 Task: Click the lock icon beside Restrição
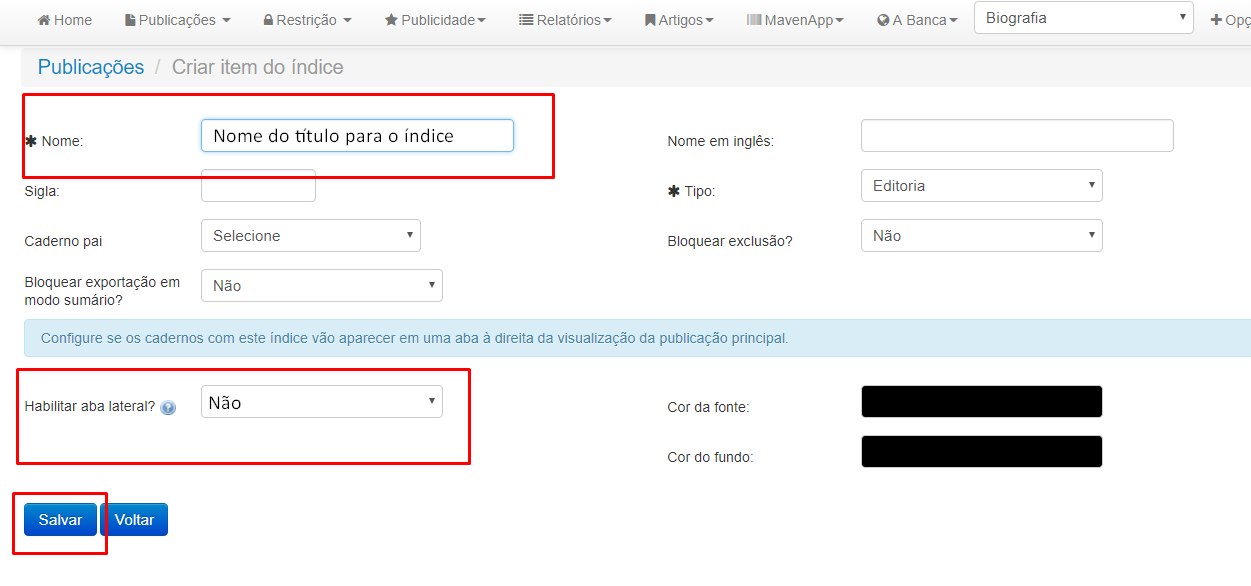click(x=268, y=20)
